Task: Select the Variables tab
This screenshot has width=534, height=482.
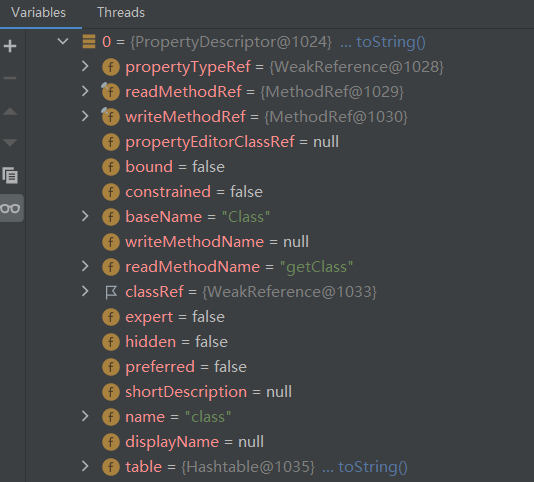Action: click(x=38, y=13)
